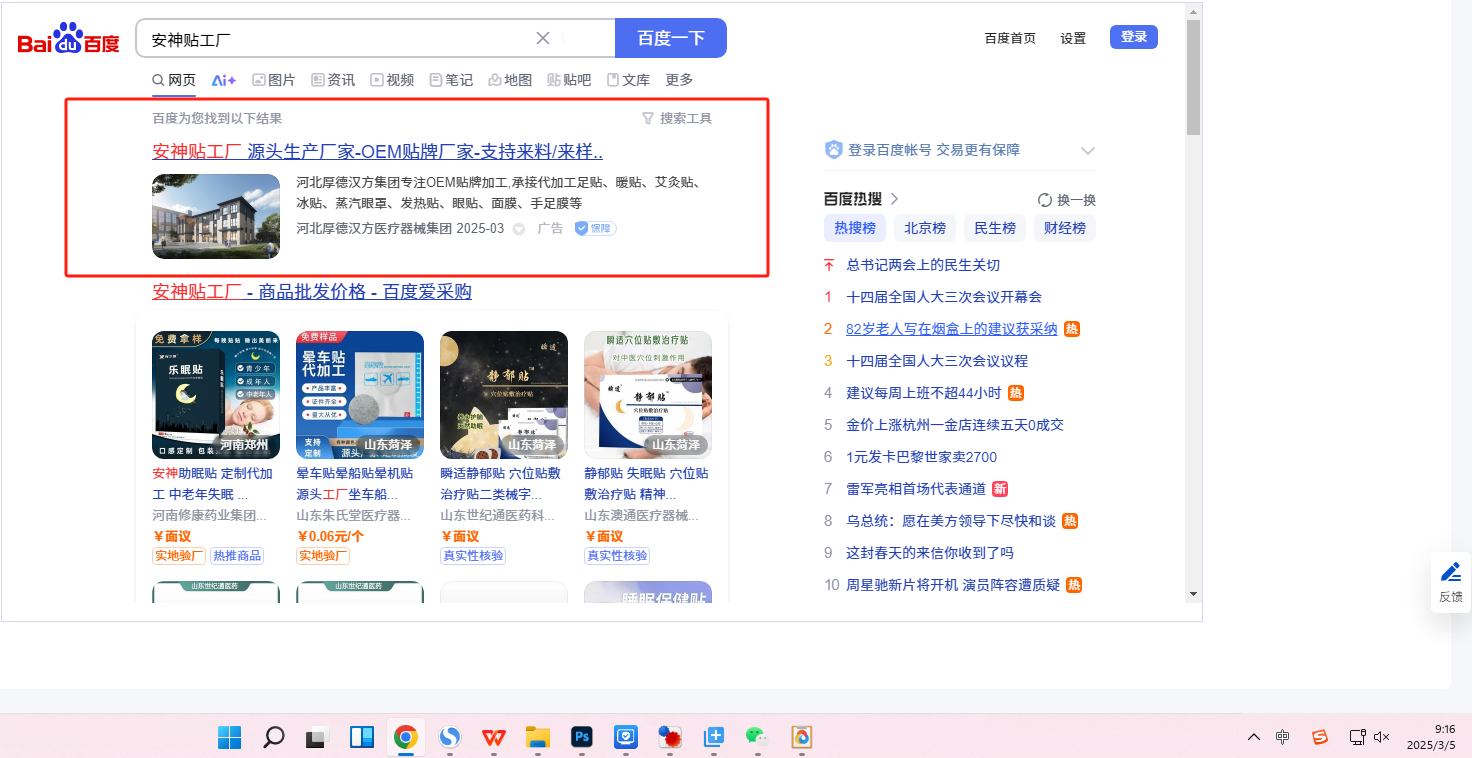Select the 民生榜 tab
Viewport: 1472px width, 758px height.
point(995,228)
